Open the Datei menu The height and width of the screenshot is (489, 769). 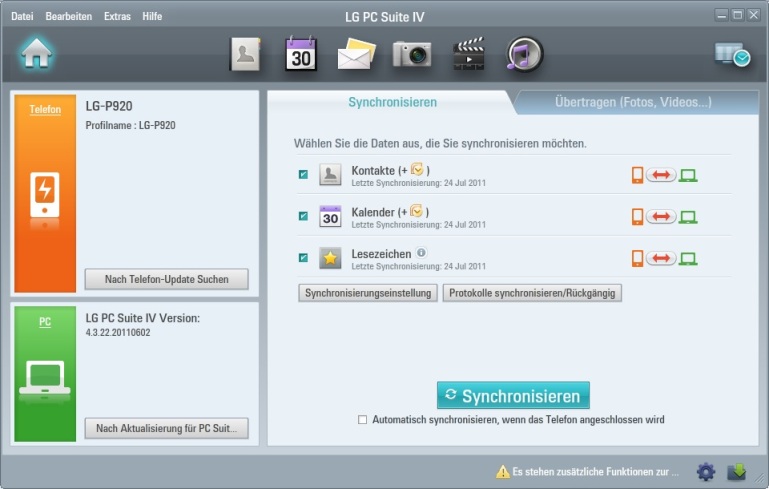(x=22, y=17)
